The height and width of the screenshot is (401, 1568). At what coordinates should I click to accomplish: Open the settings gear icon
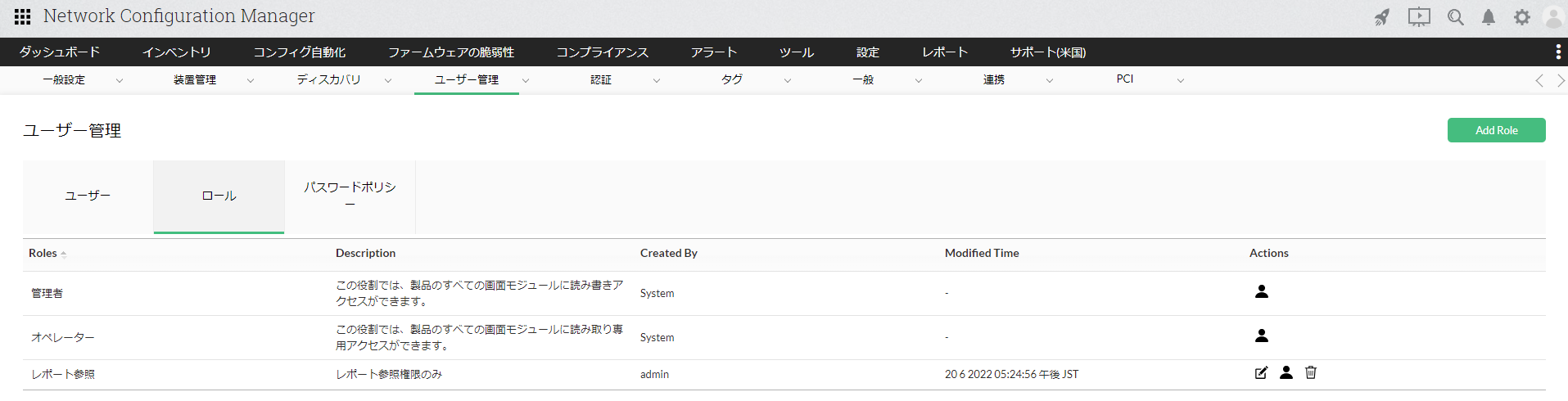click(x=1521, y=17)
